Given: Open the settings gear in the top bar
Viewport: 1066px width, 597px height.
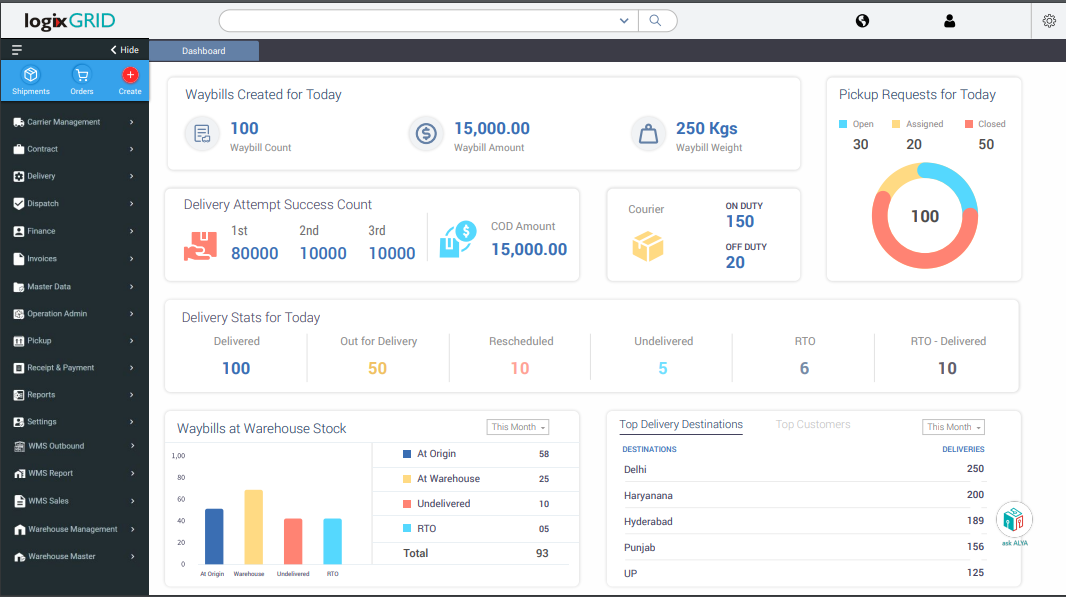Looking at the screenshot, I should pyautogui.click(x=1048, y=20).
